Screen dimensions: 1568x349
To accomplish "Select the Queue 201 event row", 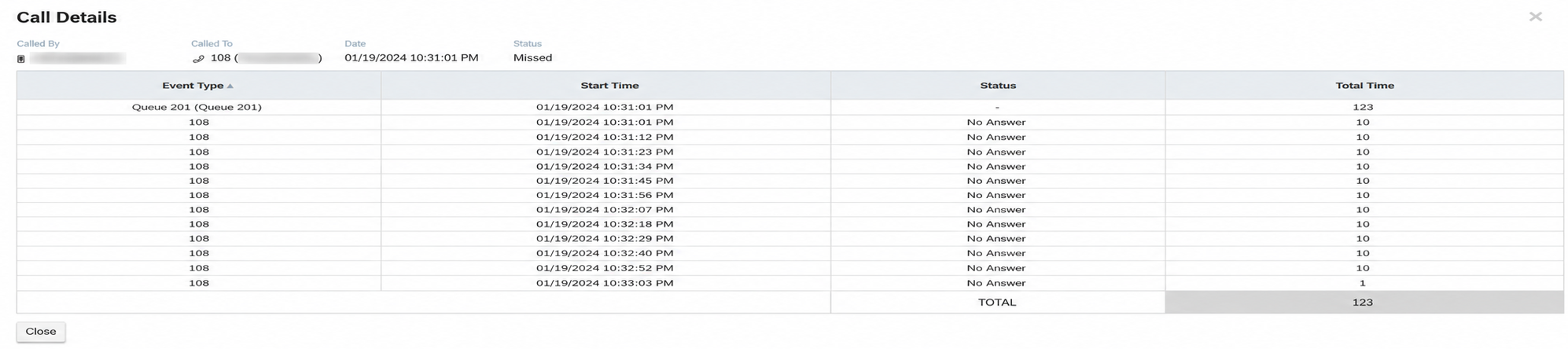I will pyautogui.click(x=790, y=107).
